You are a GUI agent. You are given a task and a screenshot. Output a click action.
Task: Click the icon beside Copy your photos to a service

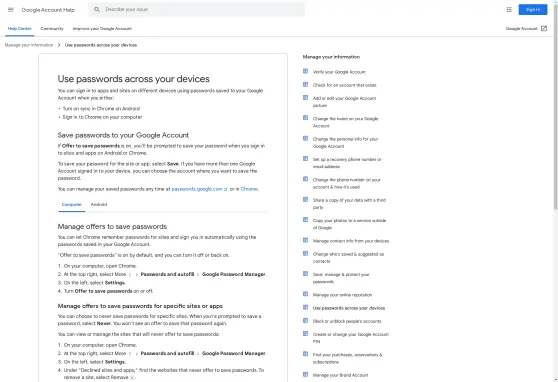click(x=305, y=220)
